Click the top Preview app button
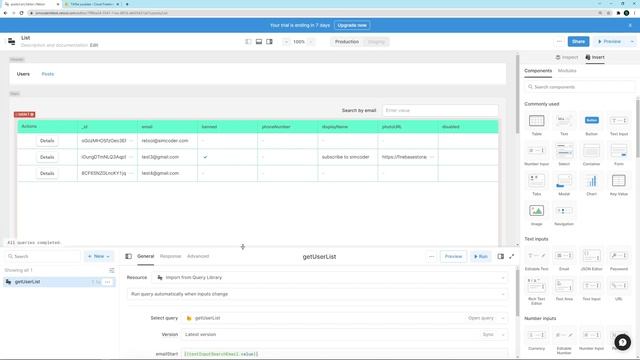Image resolution: width=640 pixels, height=360 pixels. pyautogui.click(x=609, y=42)
